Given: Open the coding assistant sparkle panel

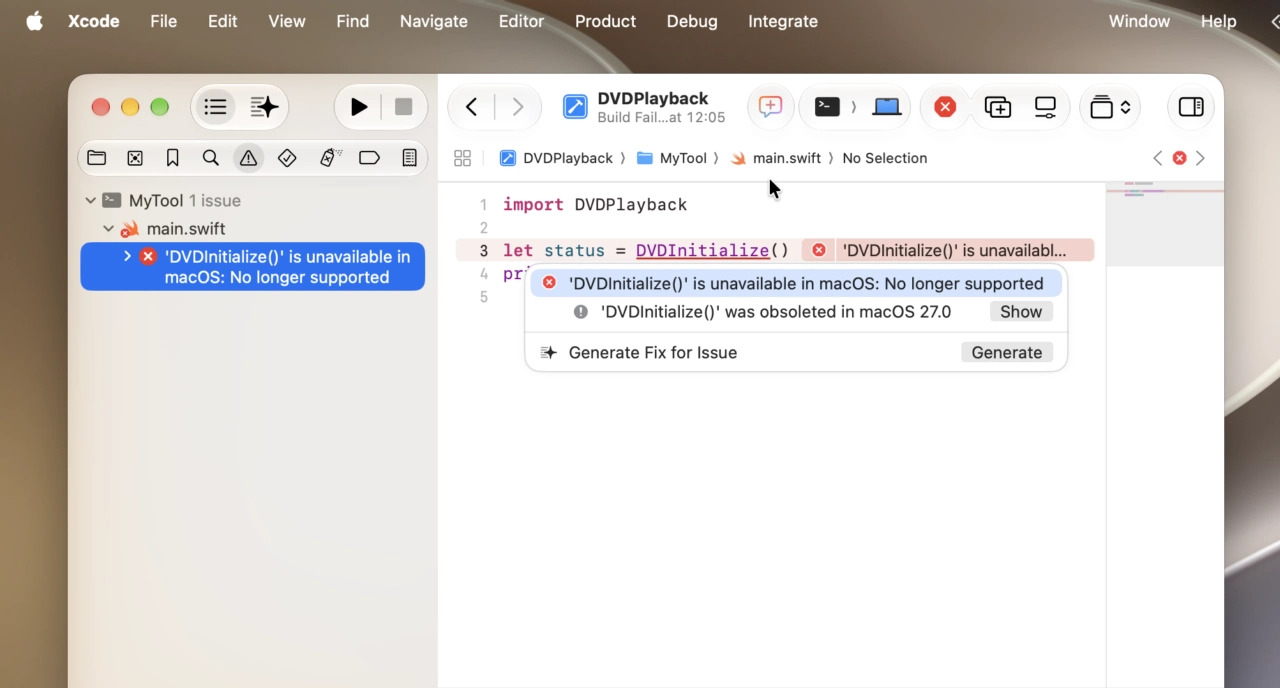Looking at the screenshot, I should [264, 107].
